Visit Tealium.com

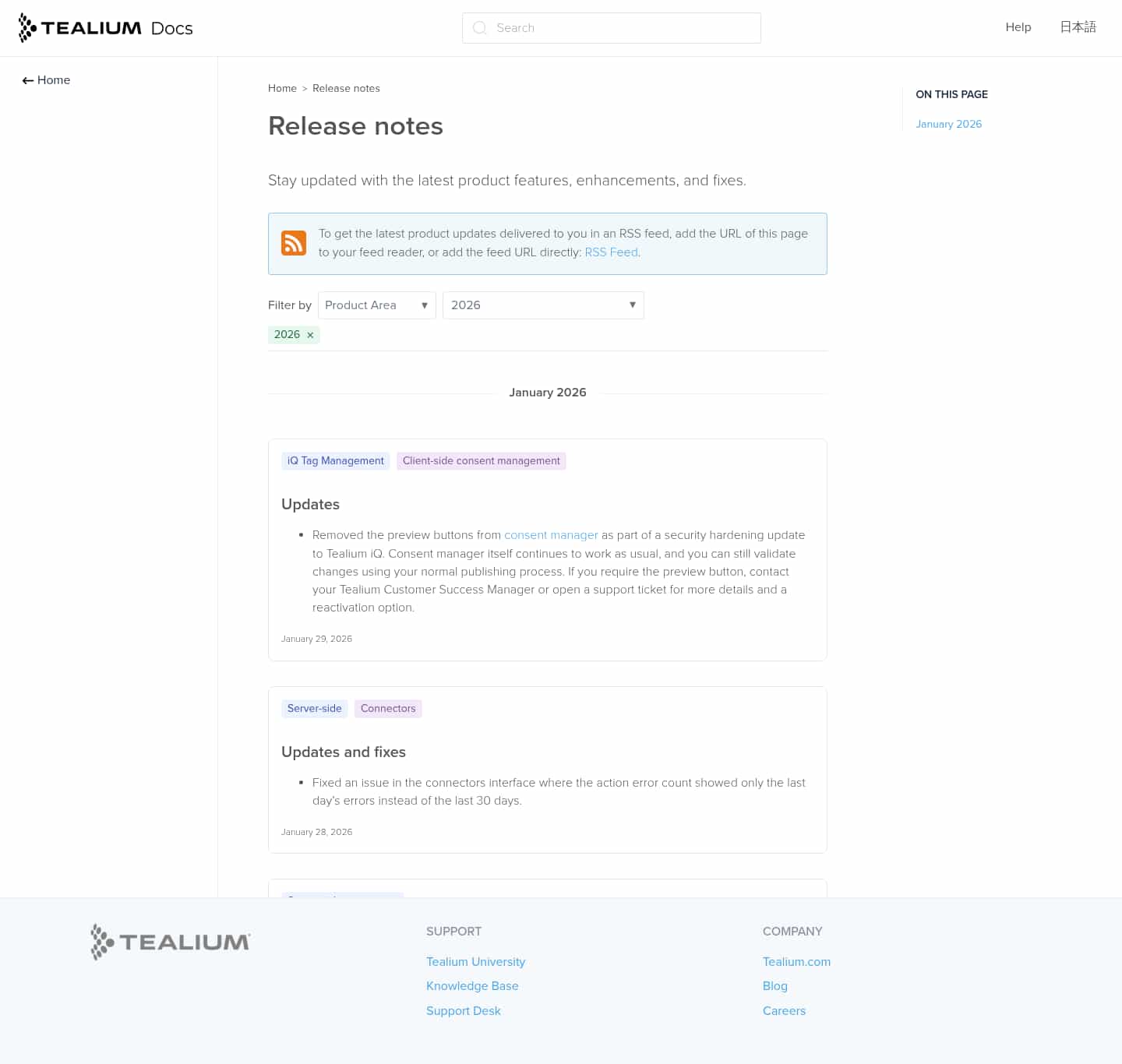tap(796, 962)
